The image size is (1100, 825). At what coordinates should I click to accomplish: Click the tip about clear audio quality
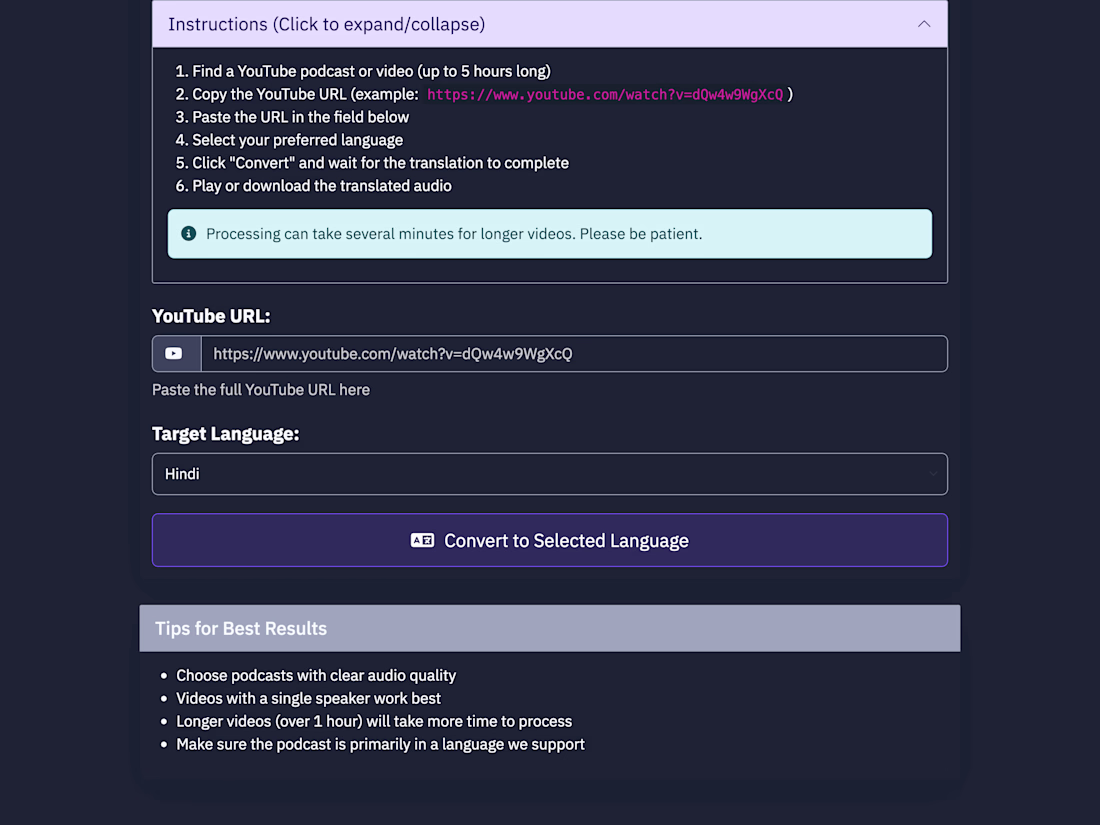click(316, 676)
